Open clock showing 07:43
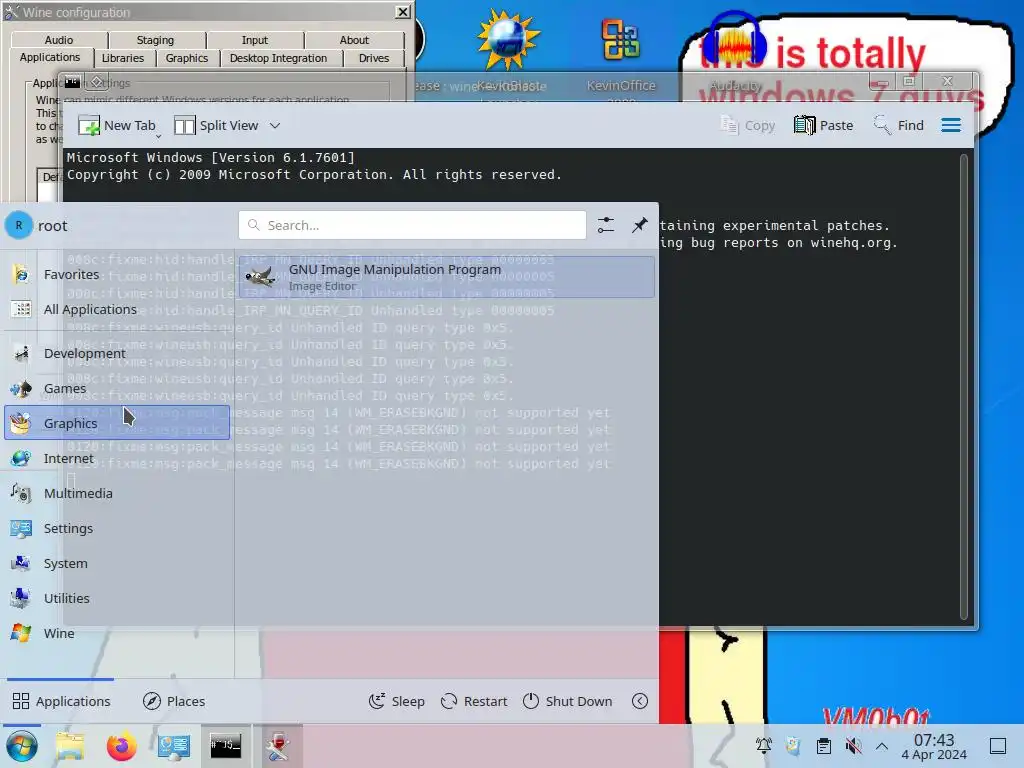1024x768 pixels. (x=934, y=746)
